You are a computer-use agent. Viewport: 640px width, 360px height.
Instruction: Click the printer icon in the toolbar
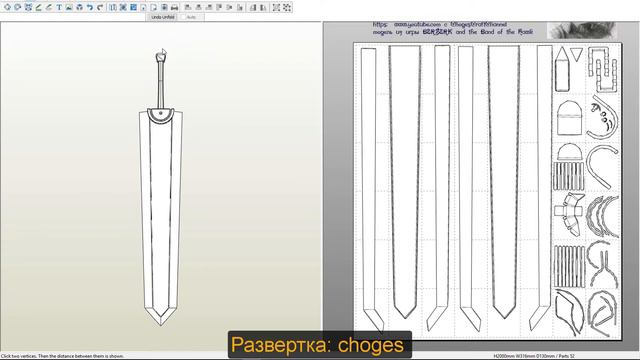click(x=174, y=7)
